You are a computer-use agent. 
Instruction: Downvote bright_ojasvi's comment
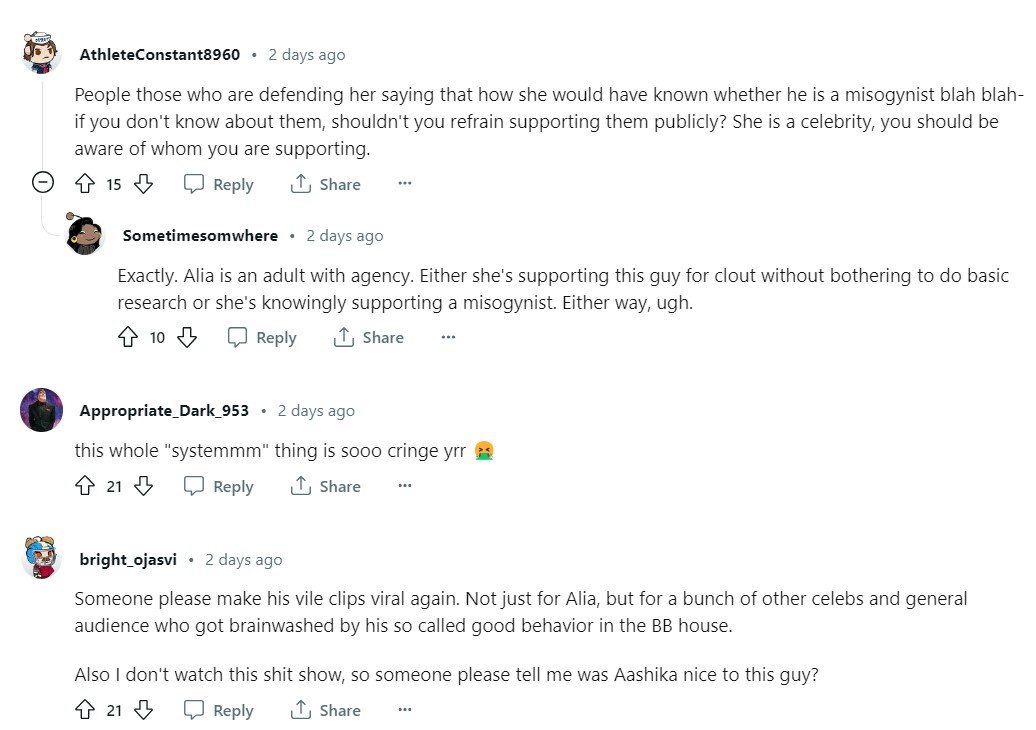(143, 710)
